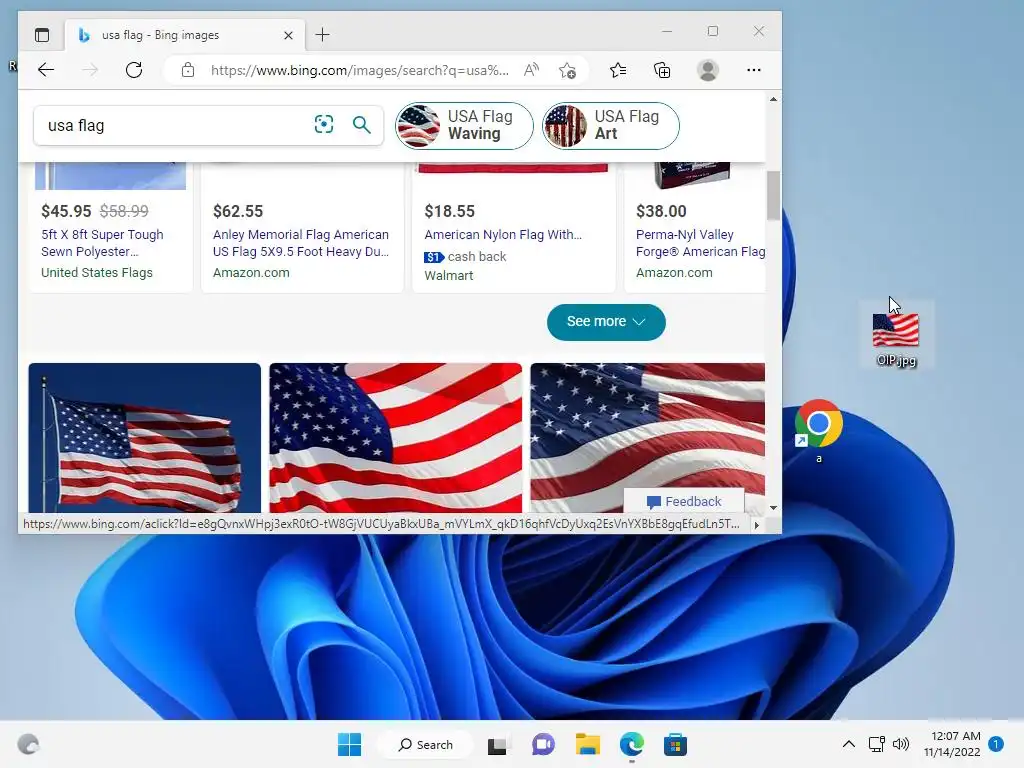Image resolution: width=1024 pixels, height=768 pixels.
Task: Click the $62.55 price
Action: click(x=238, y=211)
